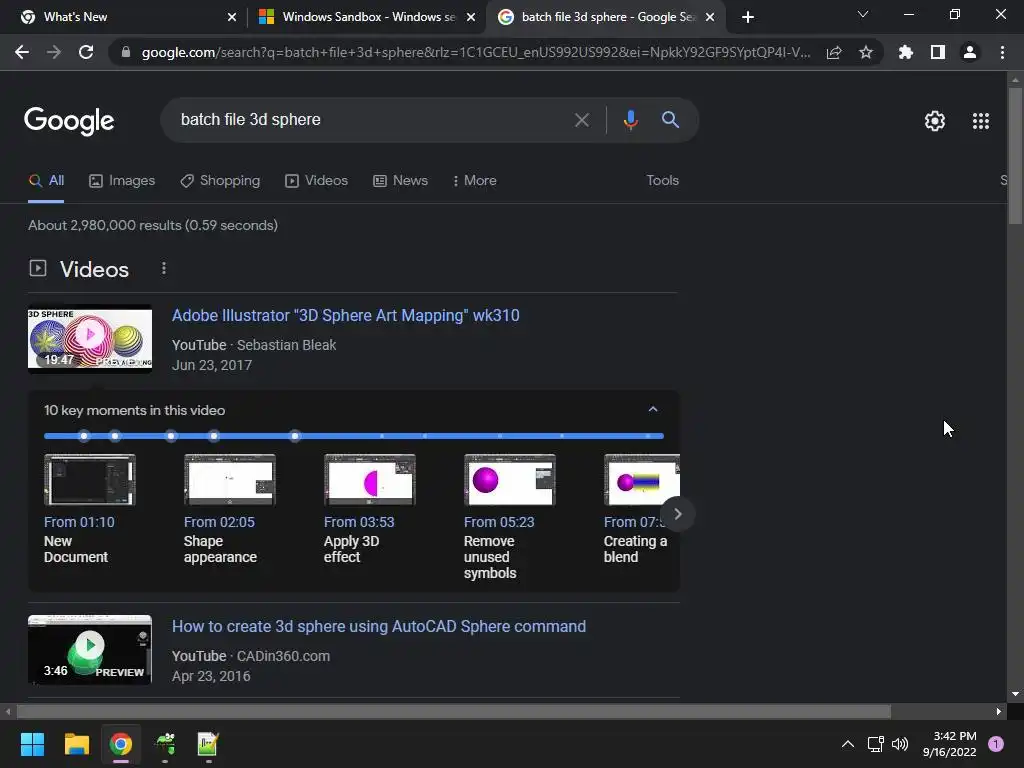Switch to Windows Sandbox tab
This screenshot has height=768, width=1024.
[x=366, y=17]
